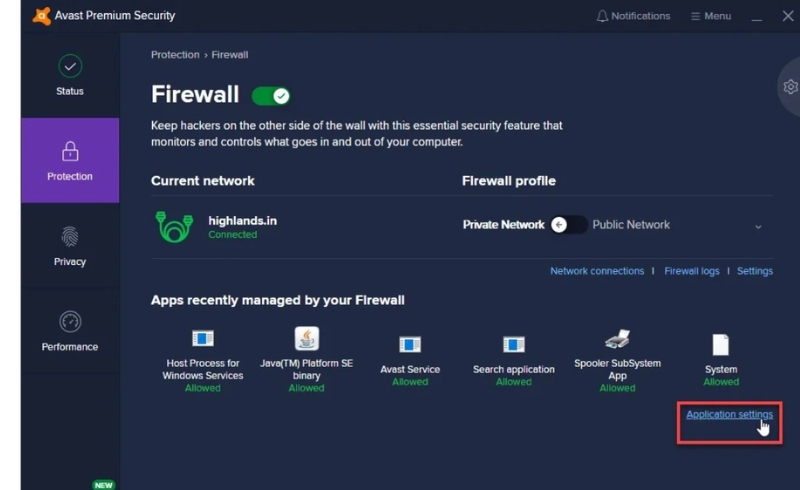Open the Firewall logs link

pyautogui.click(x=691, y=271)
